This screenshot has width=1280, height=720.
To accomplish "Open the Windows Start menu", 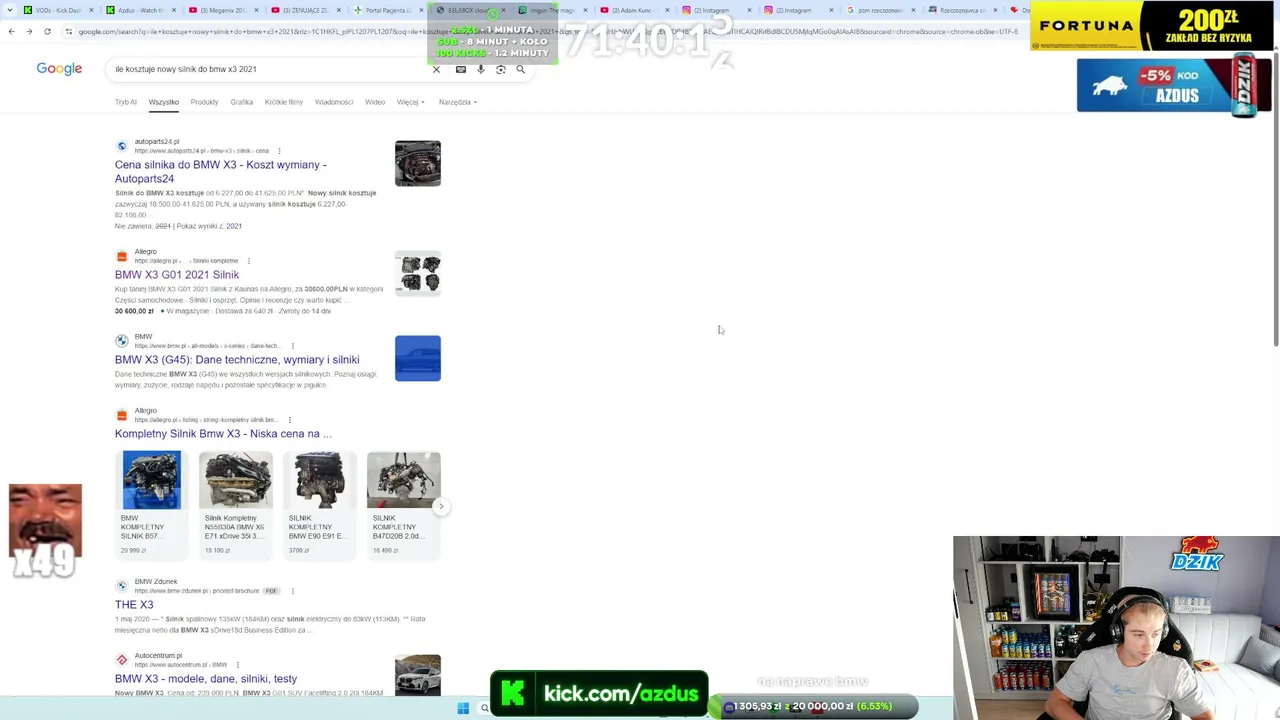I will coord(463,708).
